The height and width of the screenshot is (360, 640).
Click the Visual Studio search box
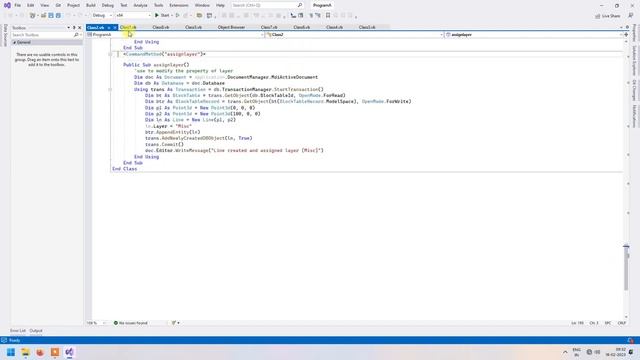[267, 5]
